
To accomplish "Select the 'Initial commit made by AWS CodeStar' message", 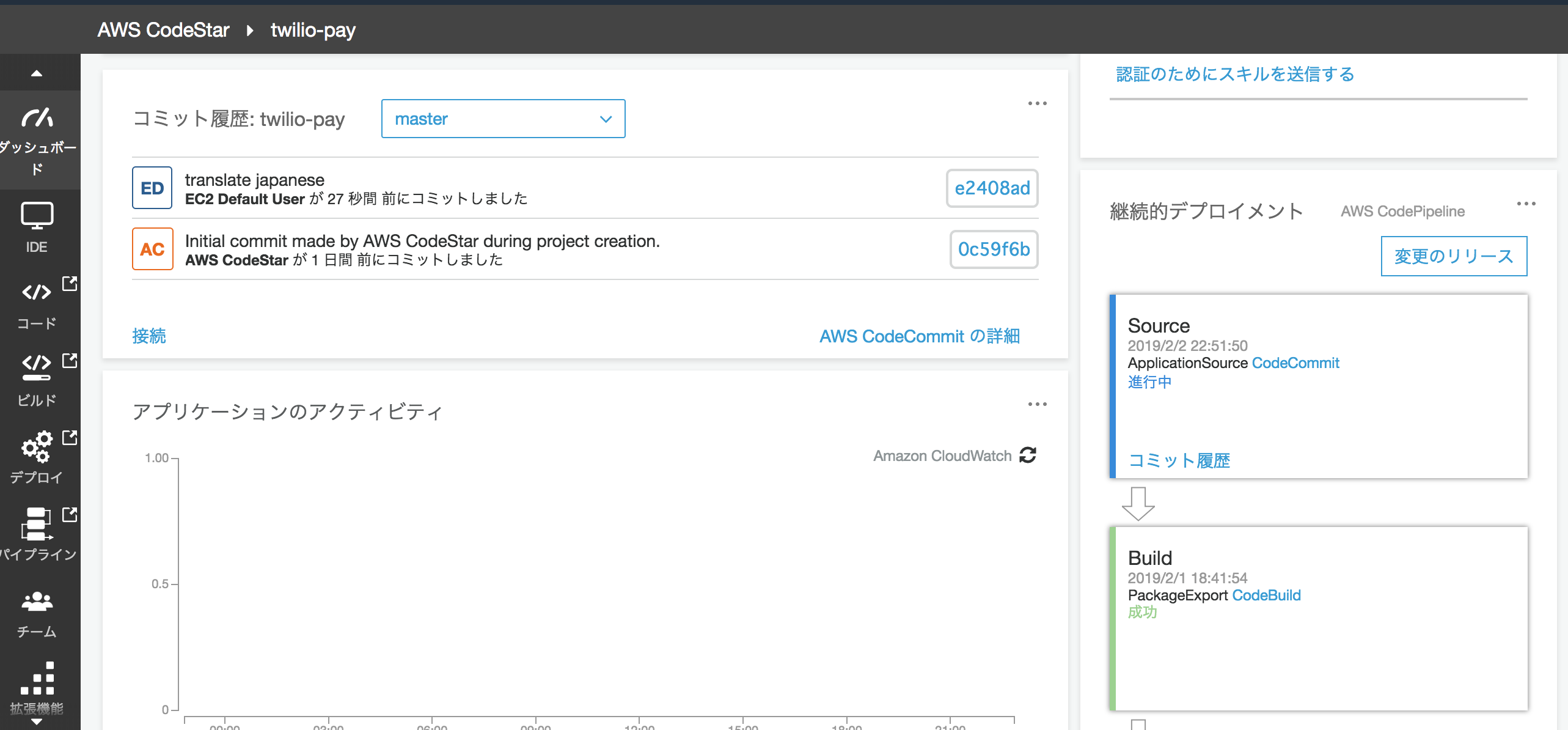I will 422,241.
